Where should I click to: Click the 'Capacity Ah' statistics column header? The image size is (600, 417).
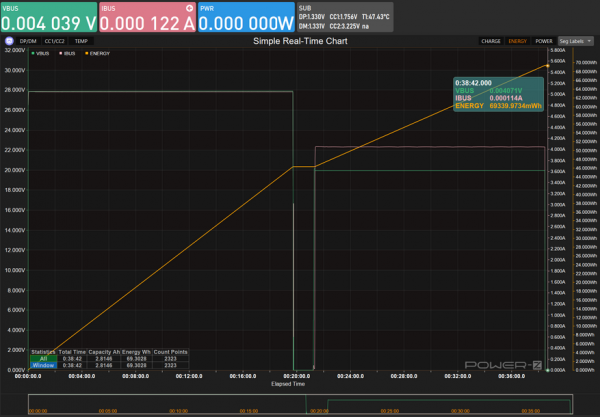point(104,352)
